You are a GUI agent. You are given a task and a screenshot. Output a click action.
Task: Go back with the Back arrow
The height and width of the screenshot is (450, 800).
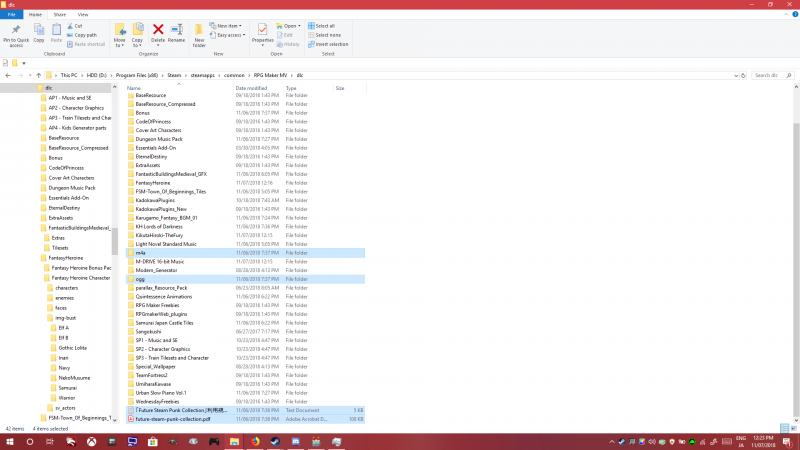[8, 76]
